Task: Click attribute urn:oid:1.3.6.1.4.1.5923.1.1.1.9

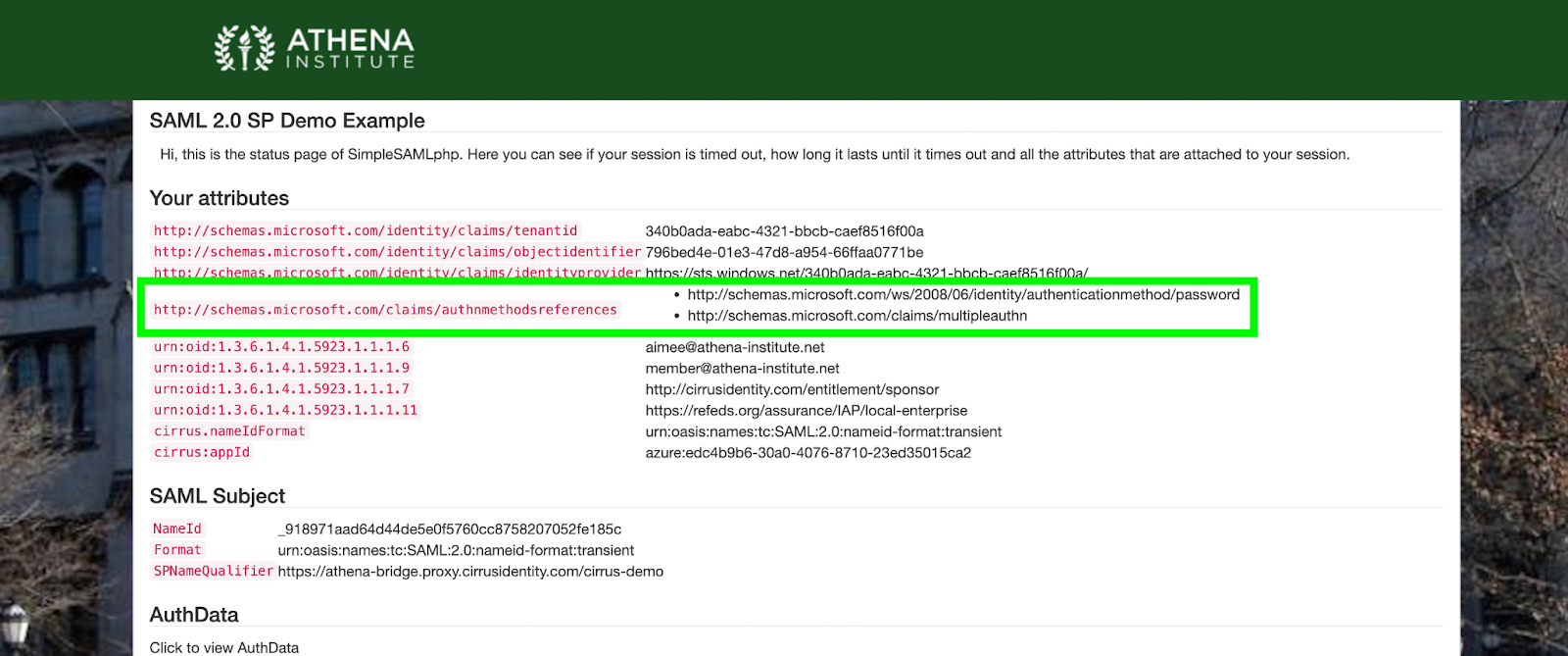Action: point(281,369)
